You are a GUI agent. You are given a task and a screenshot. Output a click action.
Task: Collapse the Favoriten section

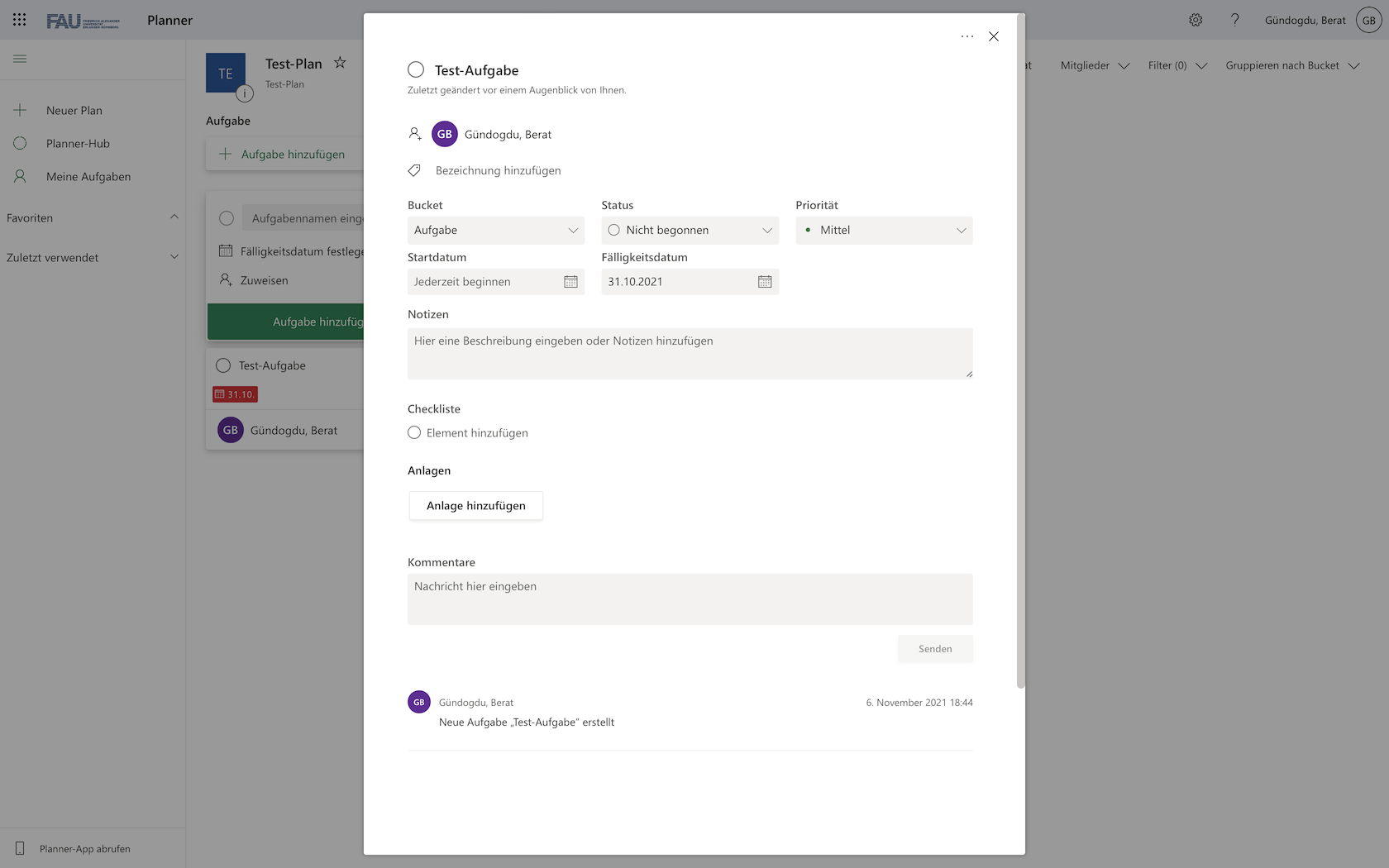point(174,217)
